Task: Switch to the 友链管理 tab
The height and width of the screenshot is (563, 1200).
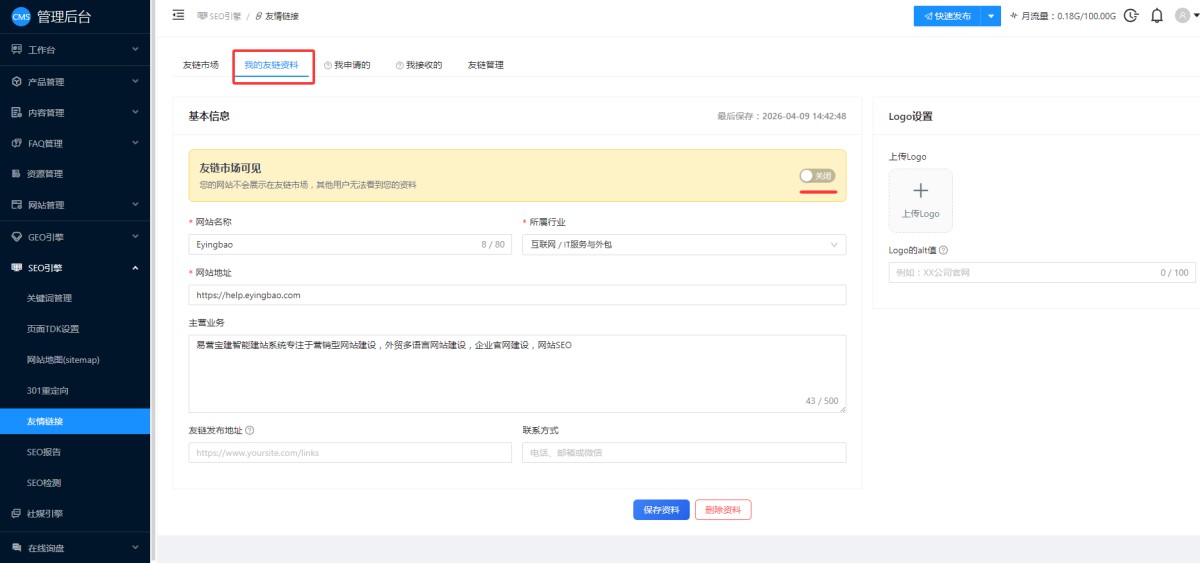Action: (x=485, y=65)
